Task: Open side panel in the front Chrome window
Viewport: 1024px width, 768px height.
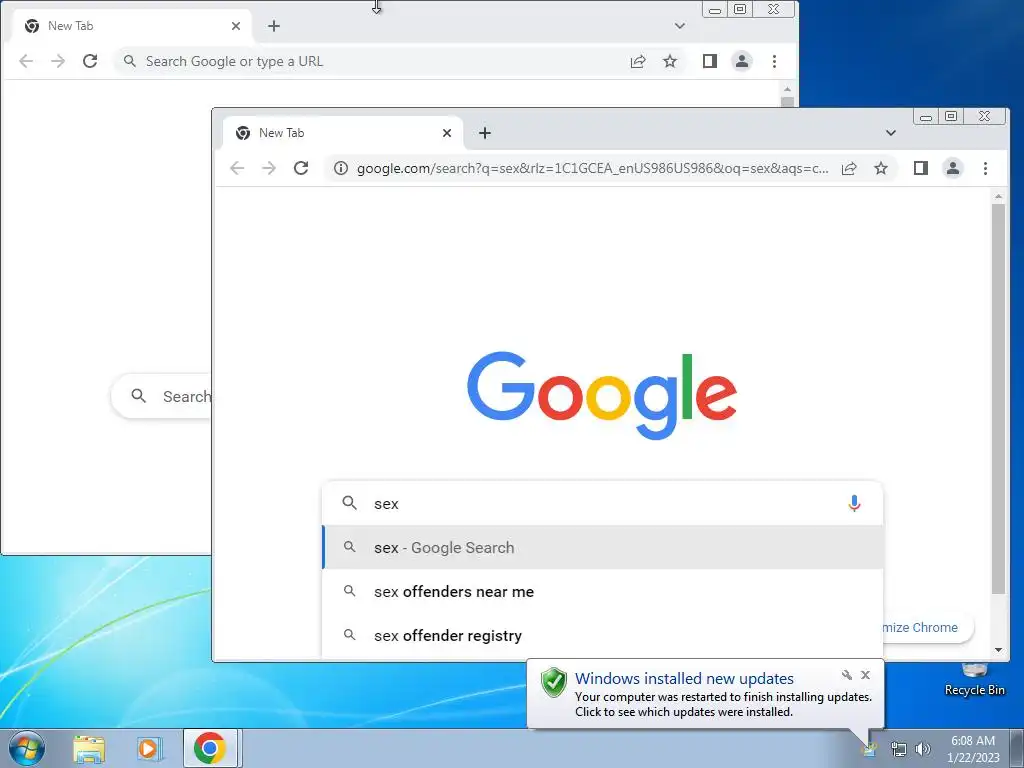Action: pyautogui.click(x=921, y=168)
